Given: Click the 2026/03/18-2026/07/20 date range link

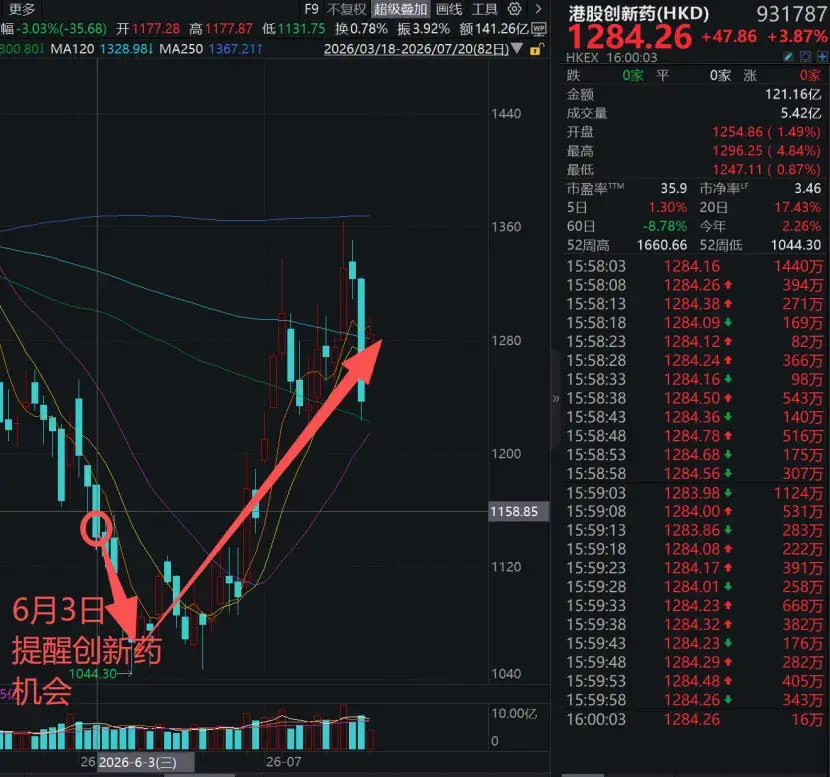Looking at the screenshot, I should click(416, 49).
